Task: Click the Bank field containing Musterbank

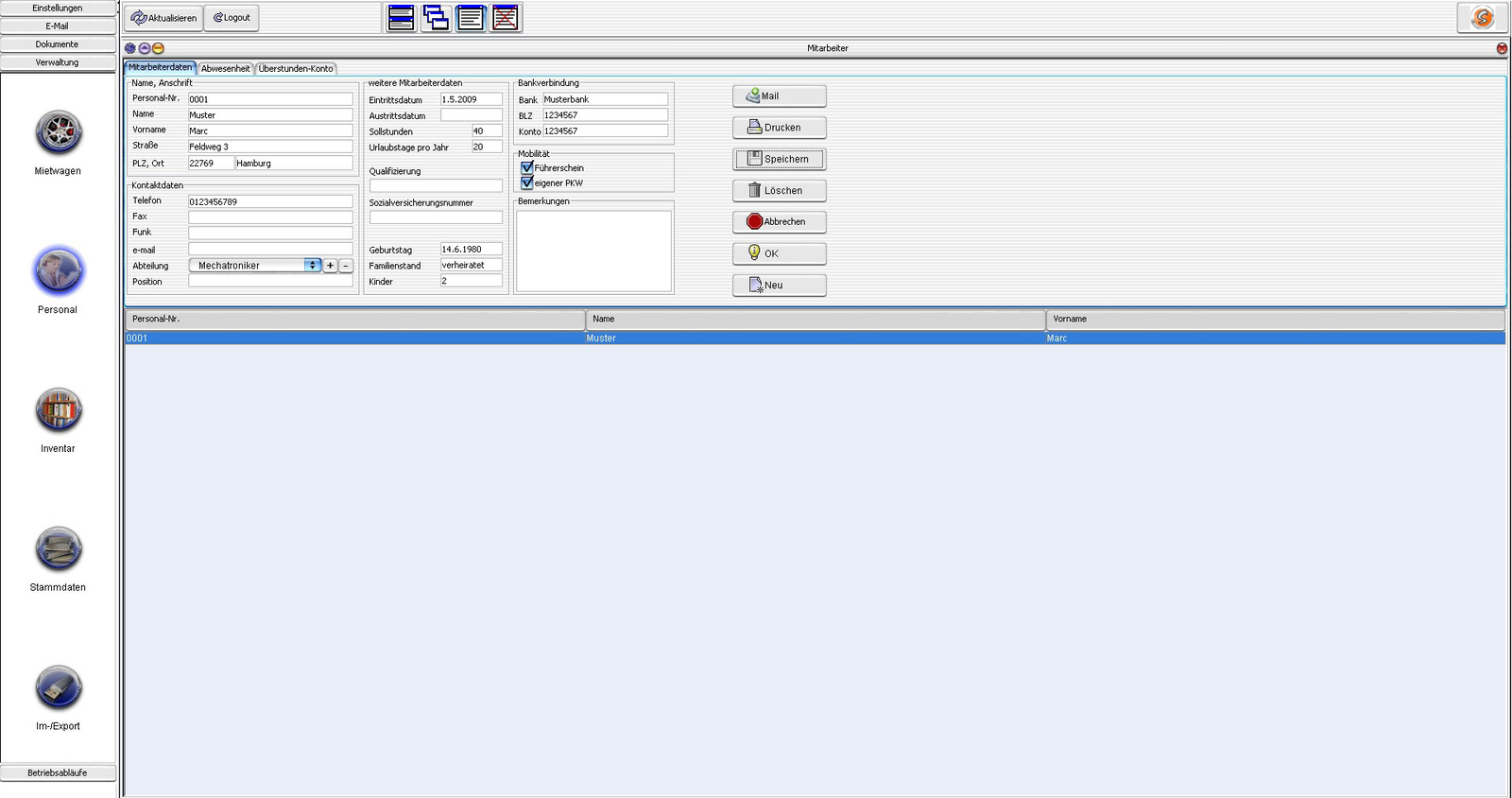Action: [605, 99]
